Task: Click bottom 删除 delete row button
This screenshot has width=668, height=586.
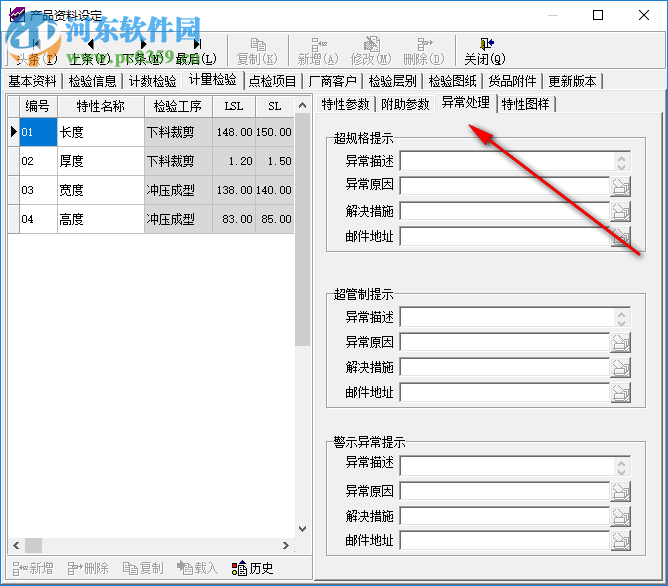Action: point(88,569)
